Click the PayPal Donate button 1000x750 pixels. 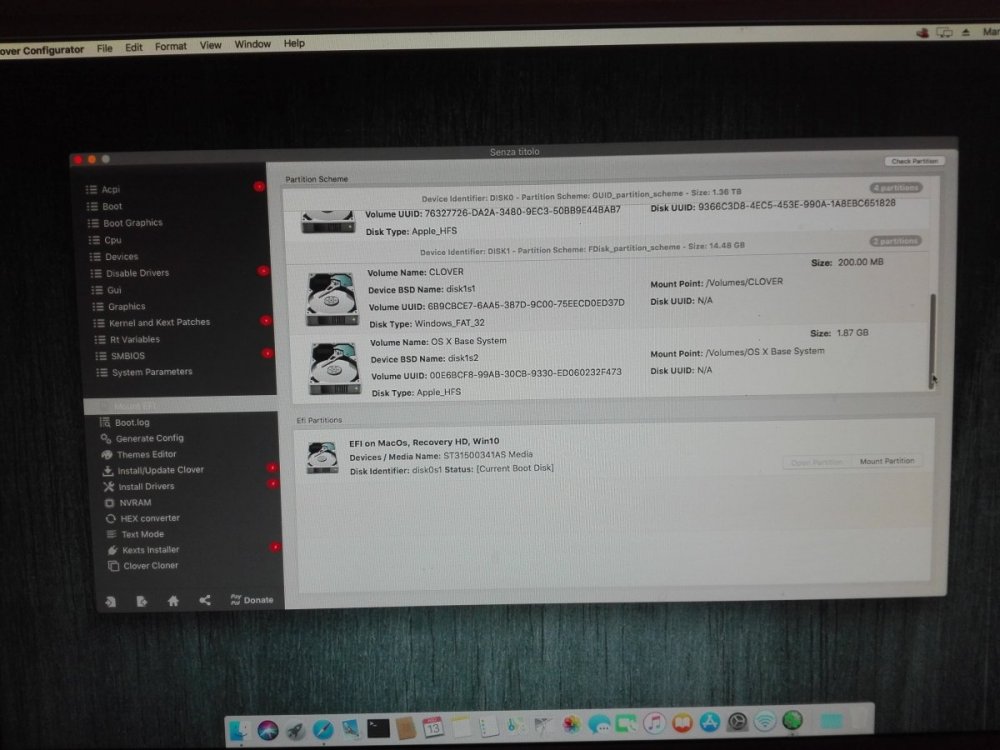click(252, 600)
